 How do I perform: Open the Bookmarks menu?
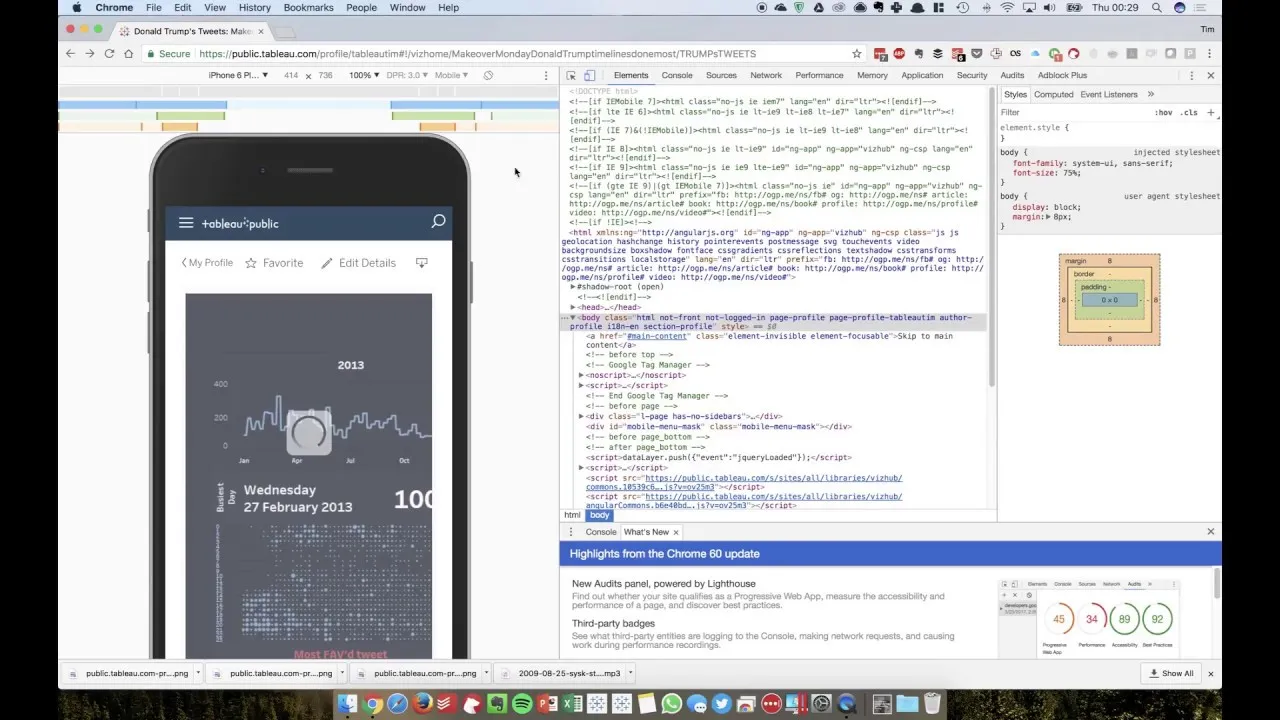coord(308,7)
